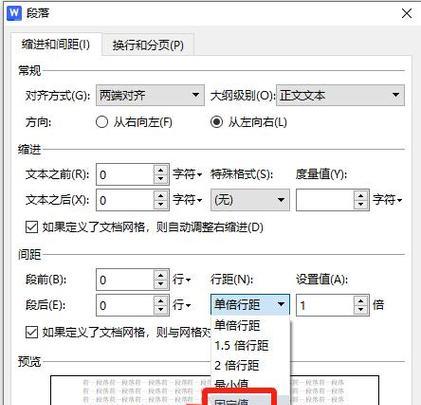Image resolution: width=421 pixels, height=405 pixels.
Task: Switch to 缩进和间距(I) tab
Action: point(56,45)
